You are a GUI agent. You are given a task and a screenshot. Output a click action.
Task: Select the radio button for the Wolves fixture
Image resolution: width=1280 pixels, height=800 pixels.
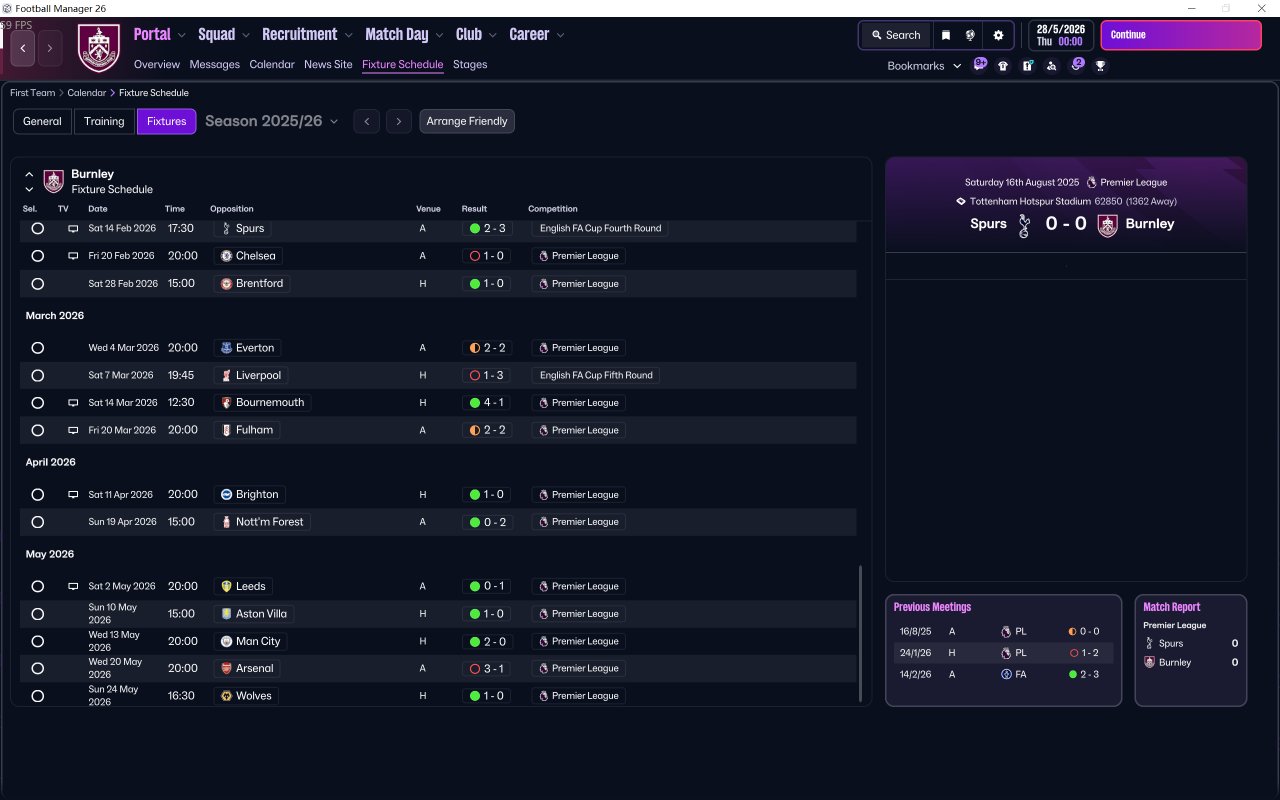38,696
